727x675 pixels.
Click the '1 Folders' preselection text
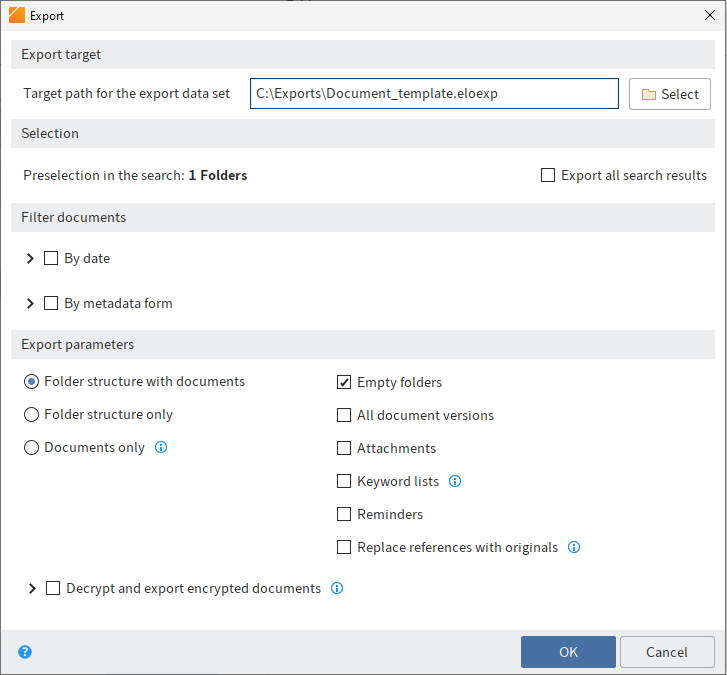(x=217, y=175)
